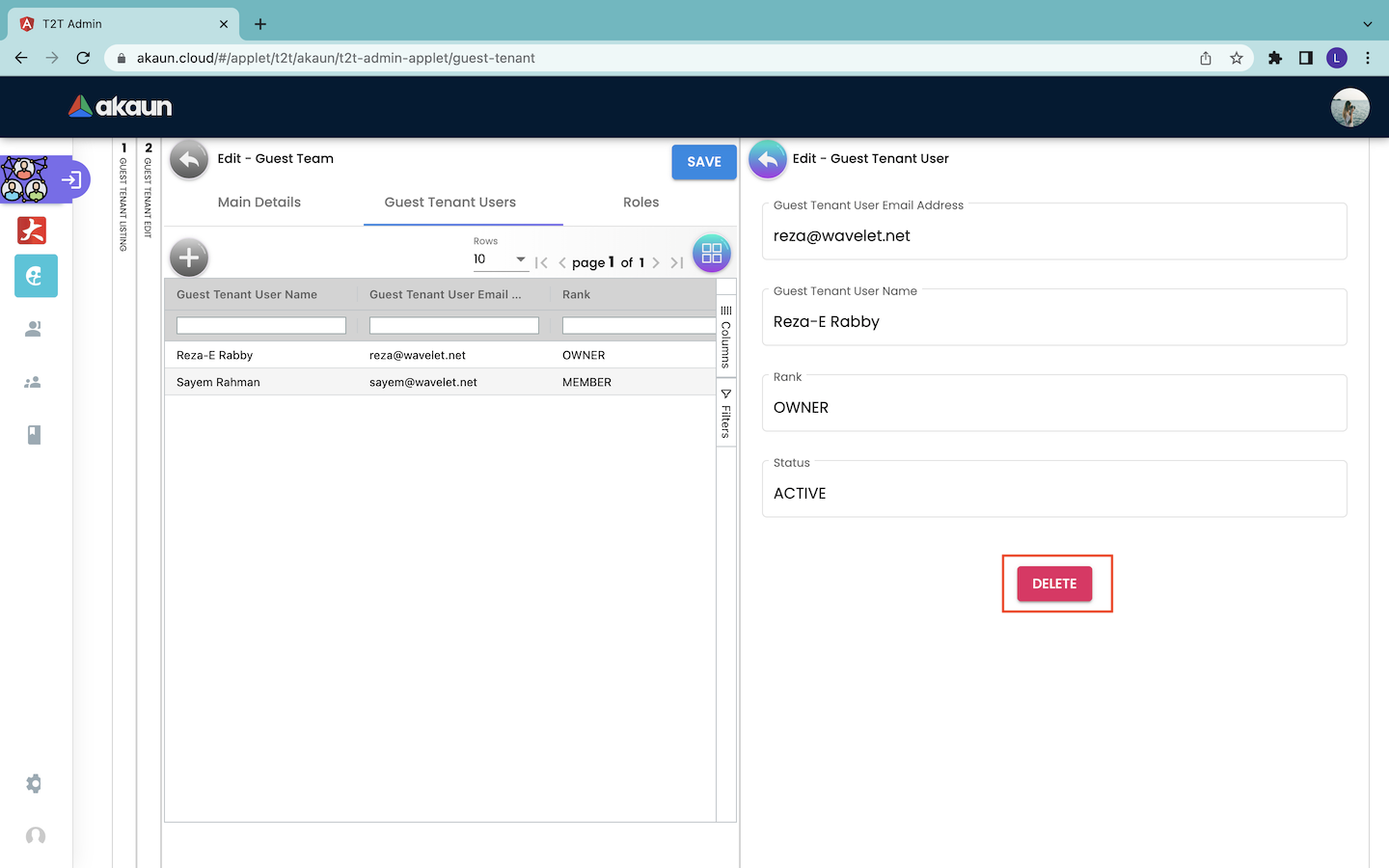1389x868 pixels.
Task: Click the round plus add-user button
Action: tap(189, 258)
